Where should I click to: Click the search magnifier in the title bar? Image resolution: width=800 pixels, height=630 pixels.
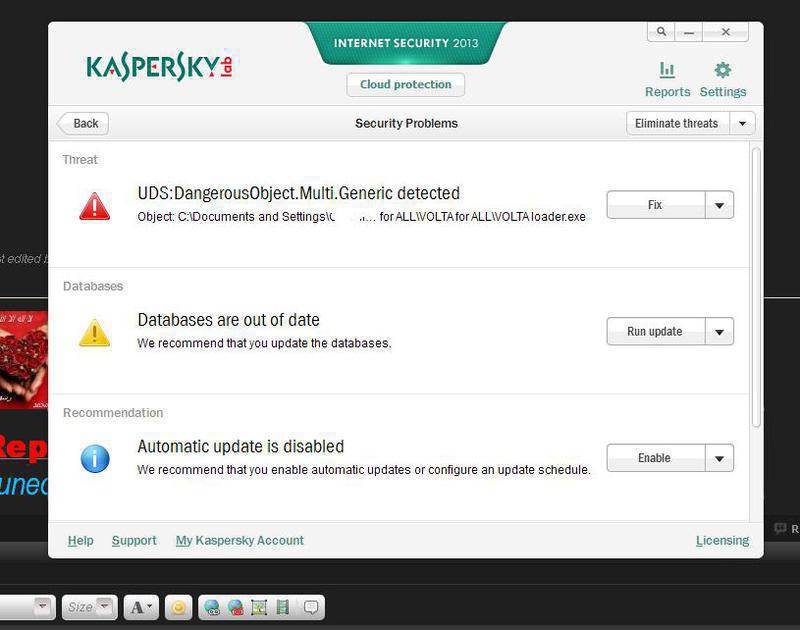661,32
